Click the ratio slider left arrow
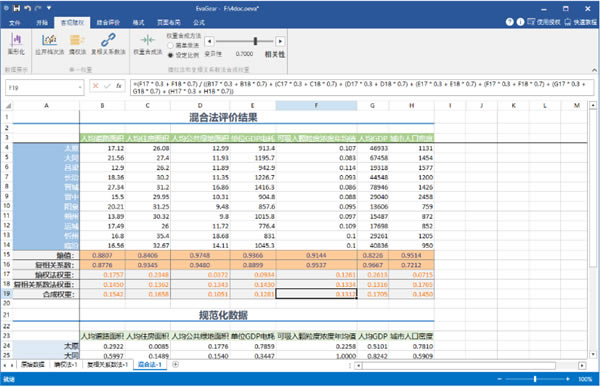Viewport: 600px width, 387px height. tap(209, 41)
